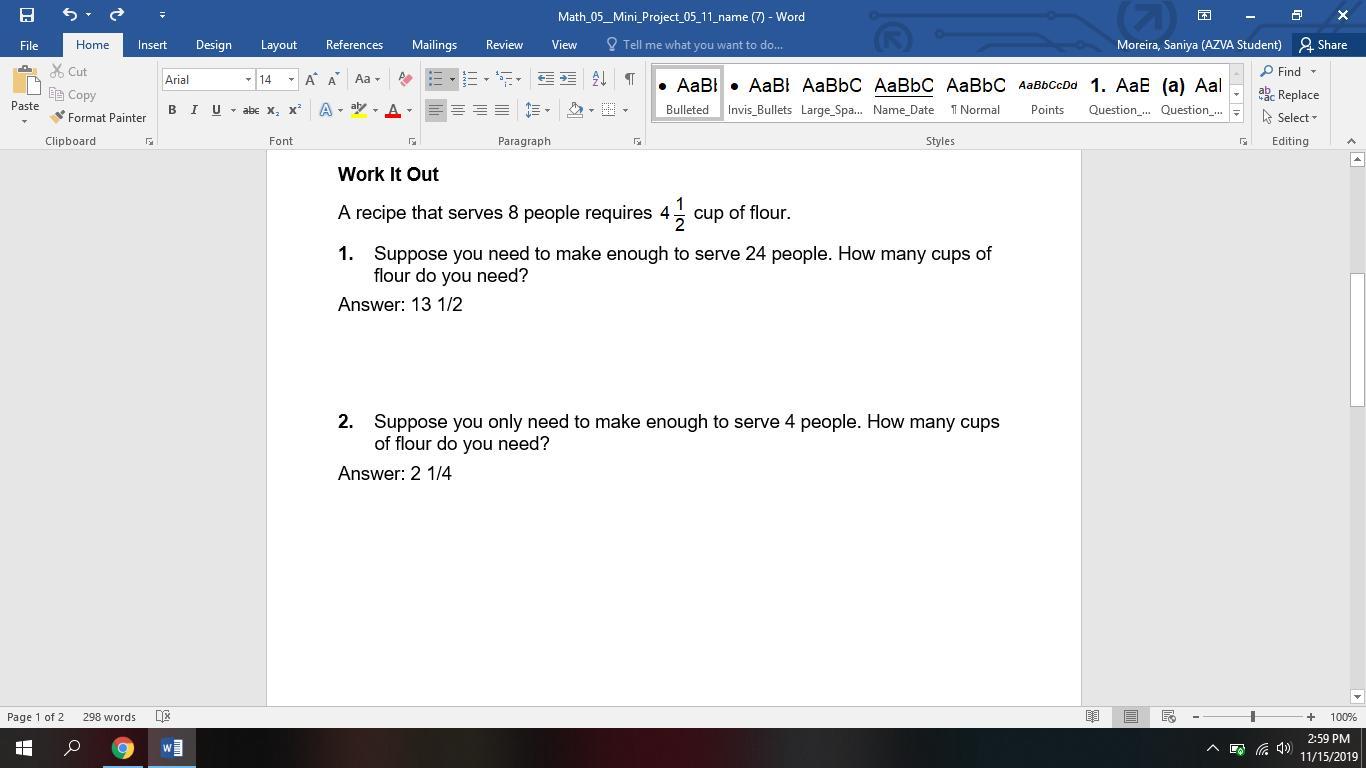Expand the Styles gallery
Viewport: 1366px width, 768px height.
1236,114
